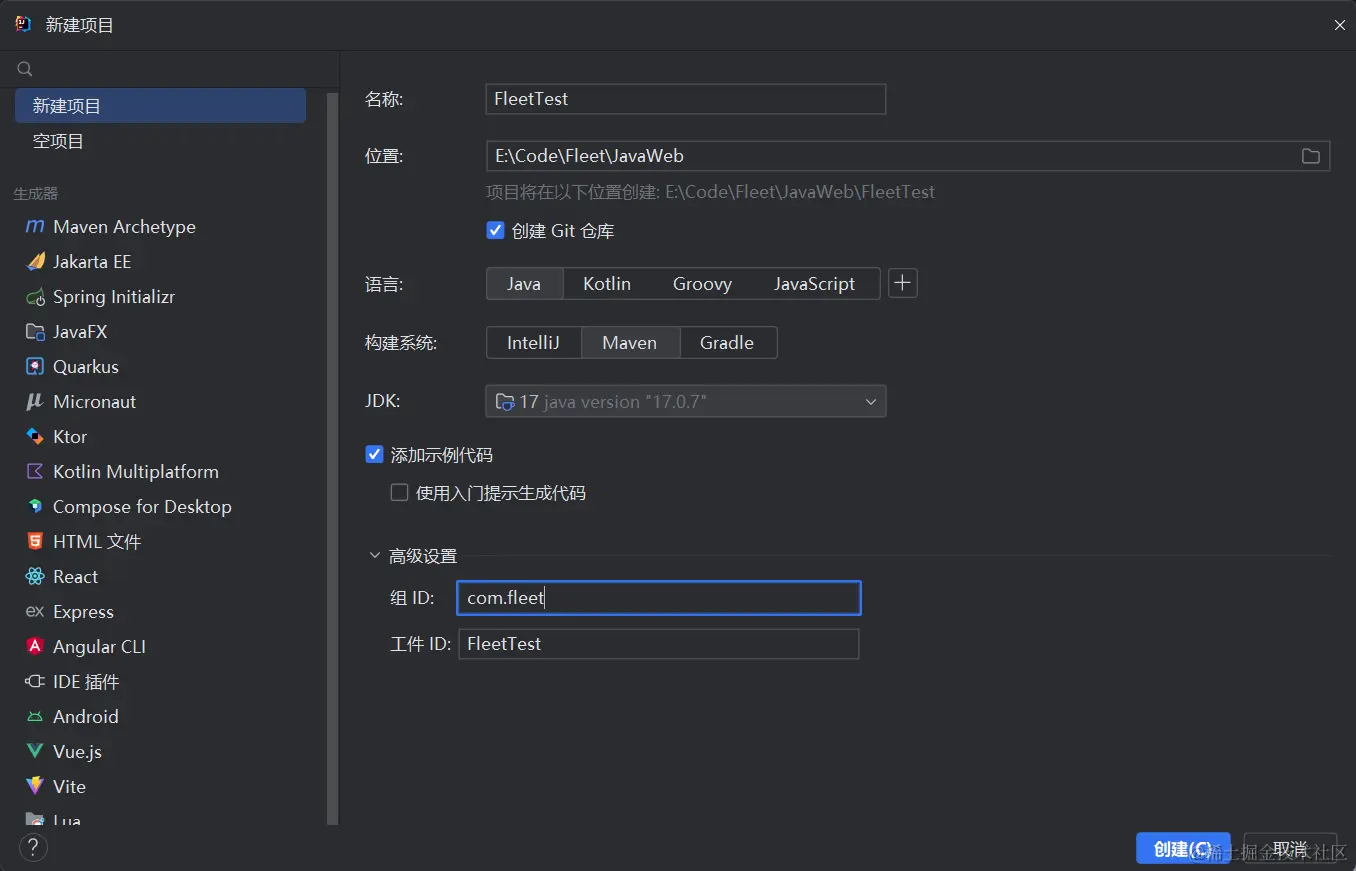Uncheck the 添加示例代码 checkbox
This screenshot has height=871, width=1356.
coord(375,455)
